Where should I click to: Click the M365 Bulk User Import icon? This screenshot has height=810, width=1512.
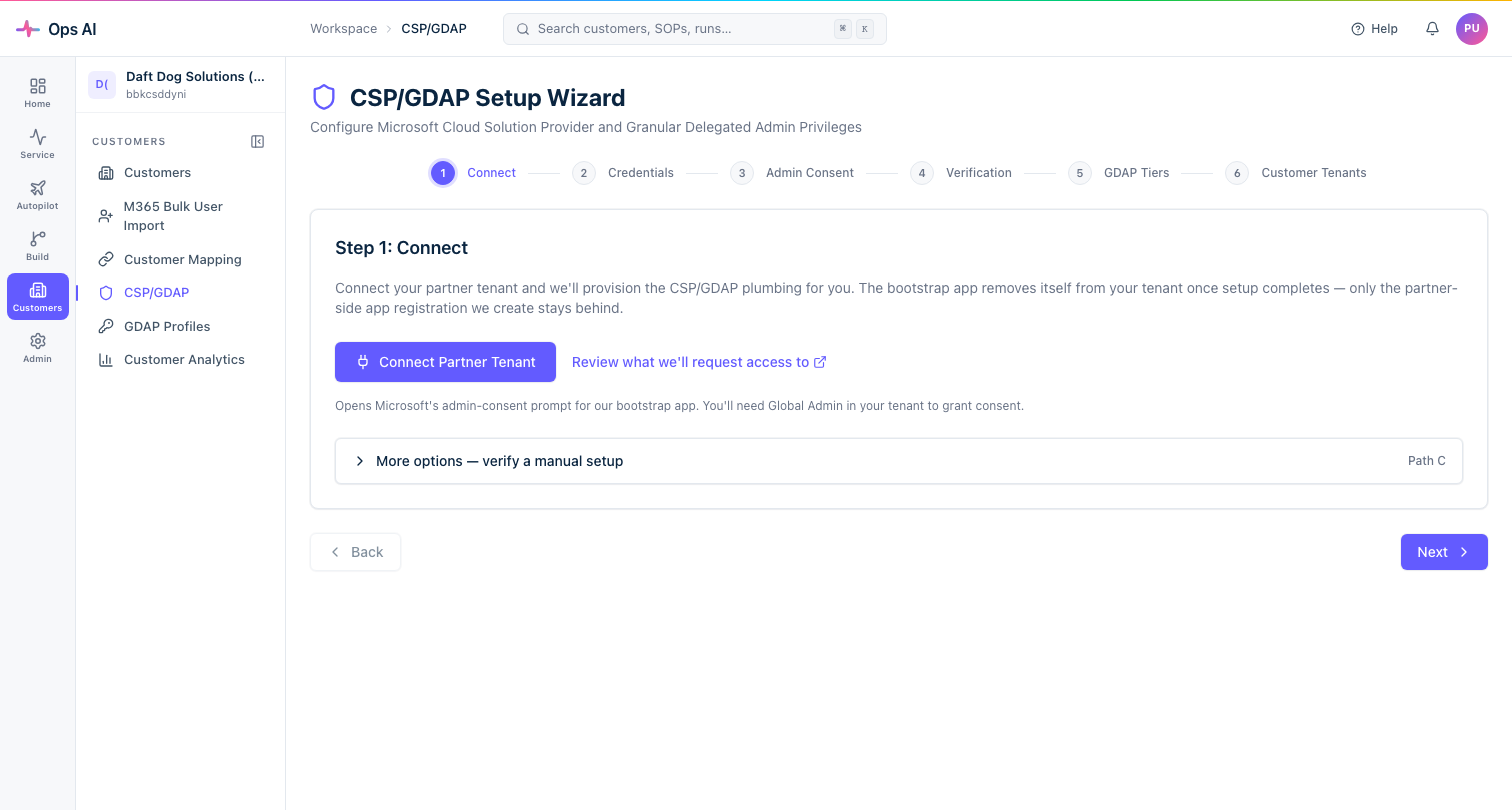point(106,216)
